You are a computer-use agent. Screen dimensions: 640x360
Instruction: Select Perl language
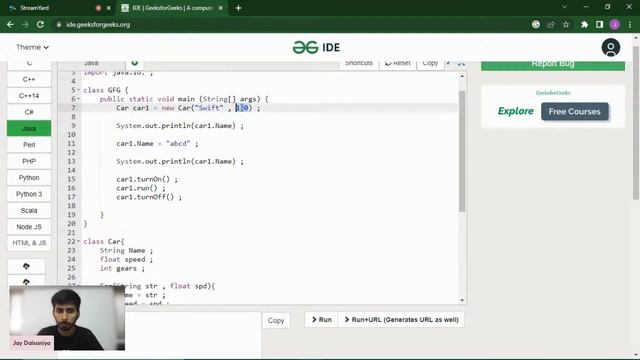click(x=29, y=145)
